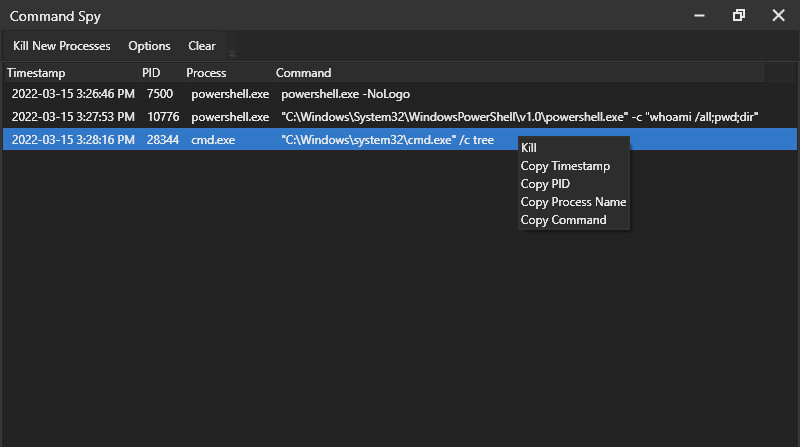Viewport: 800px width, 447px height.
Task: Open the Options menu
Action: click(149, 46)
